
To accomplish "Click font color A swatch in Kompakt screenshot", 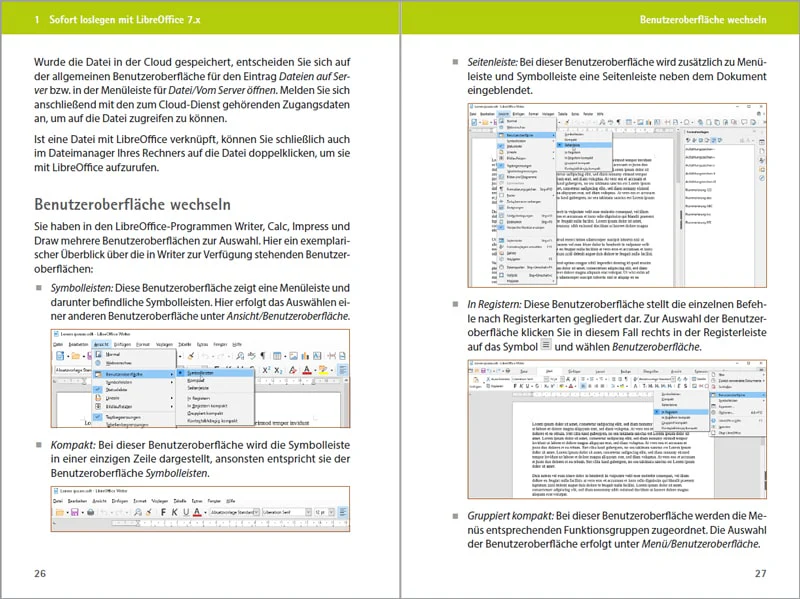I will [197, 512].
